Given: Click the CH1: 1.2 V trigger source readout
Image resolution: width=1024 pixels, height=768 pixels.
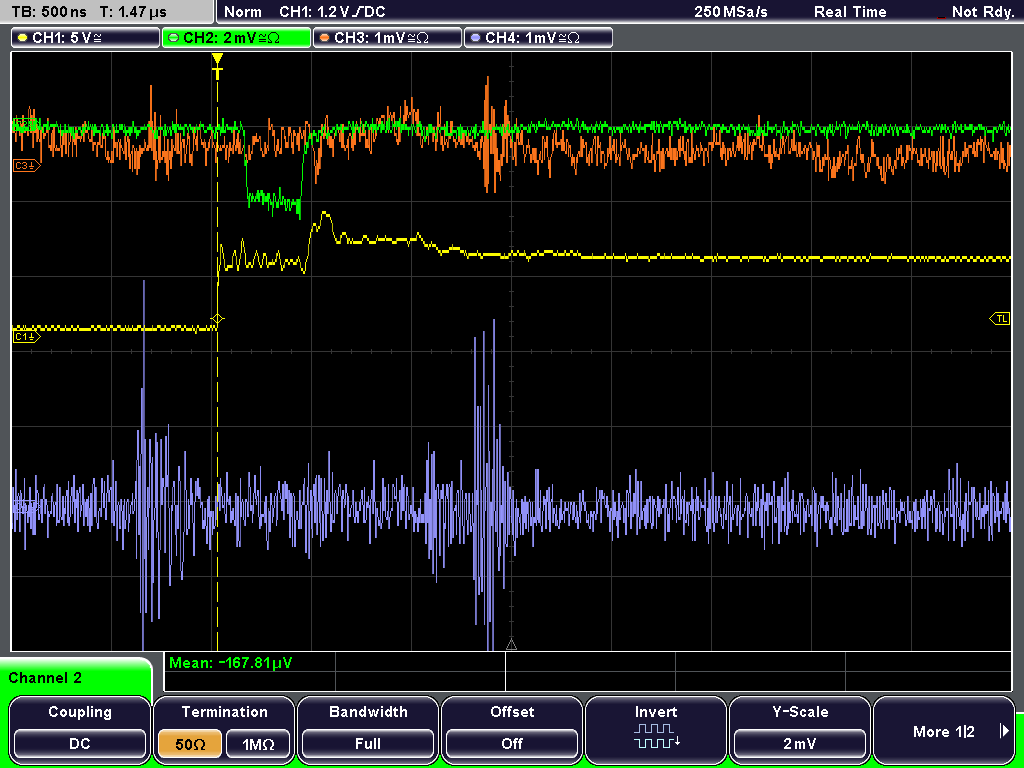Looking at the screenshot, I should click(332, 12).
